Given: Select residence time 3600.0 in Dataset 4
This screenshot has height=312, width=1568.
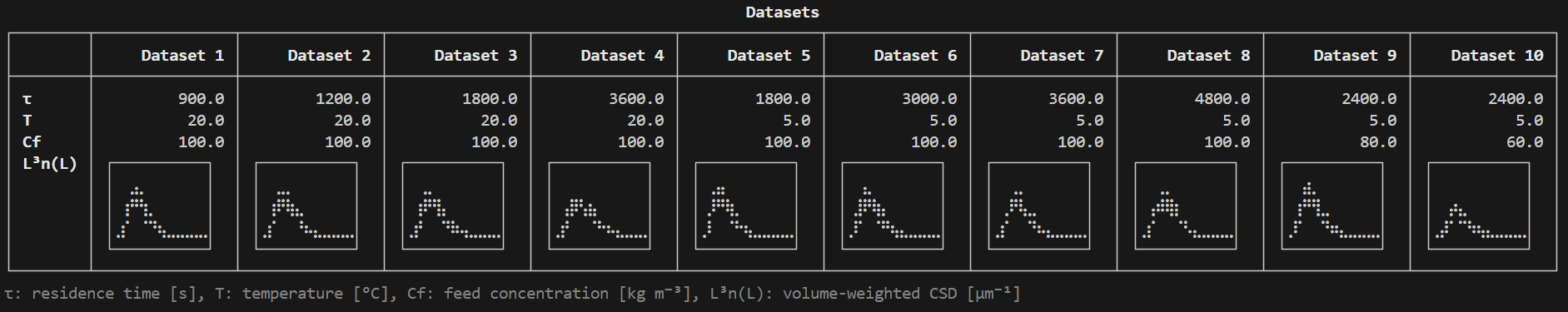Looking at the screenshot, I should pos(636,99).
